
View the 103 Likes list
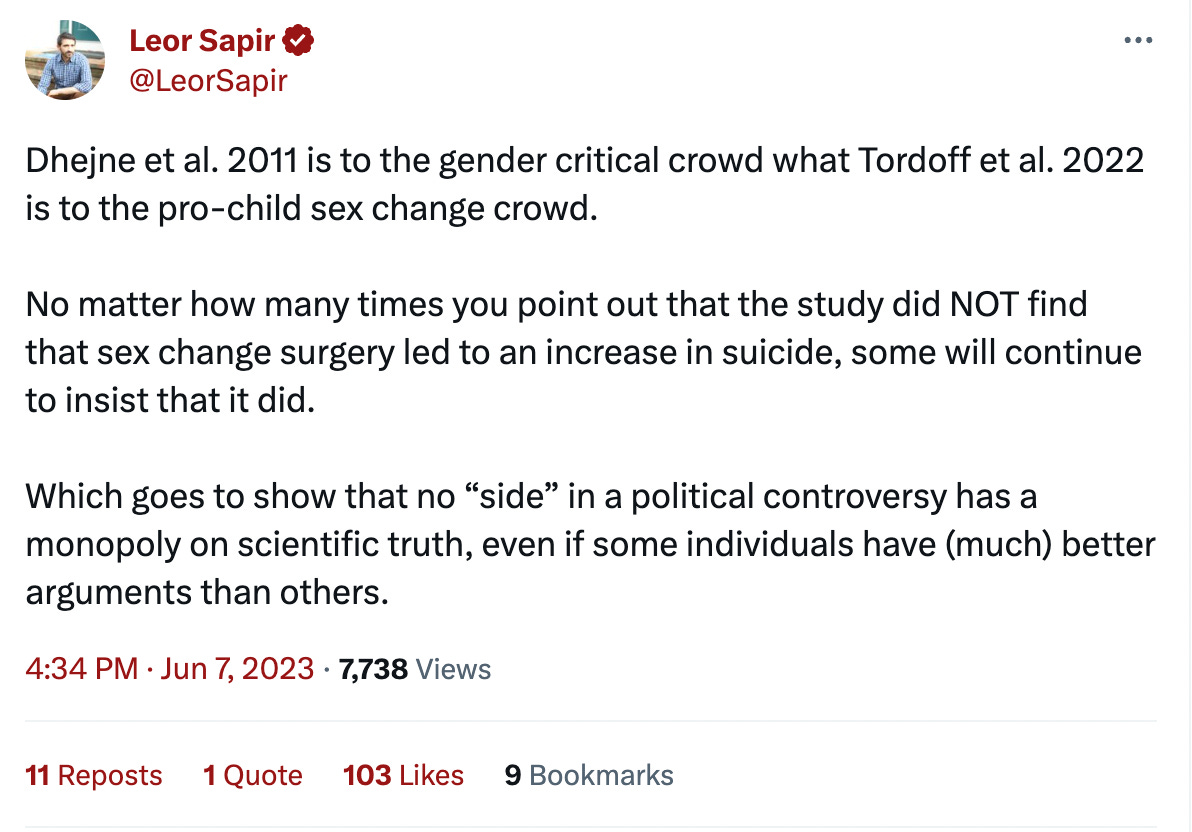click(x=403, y=775)
